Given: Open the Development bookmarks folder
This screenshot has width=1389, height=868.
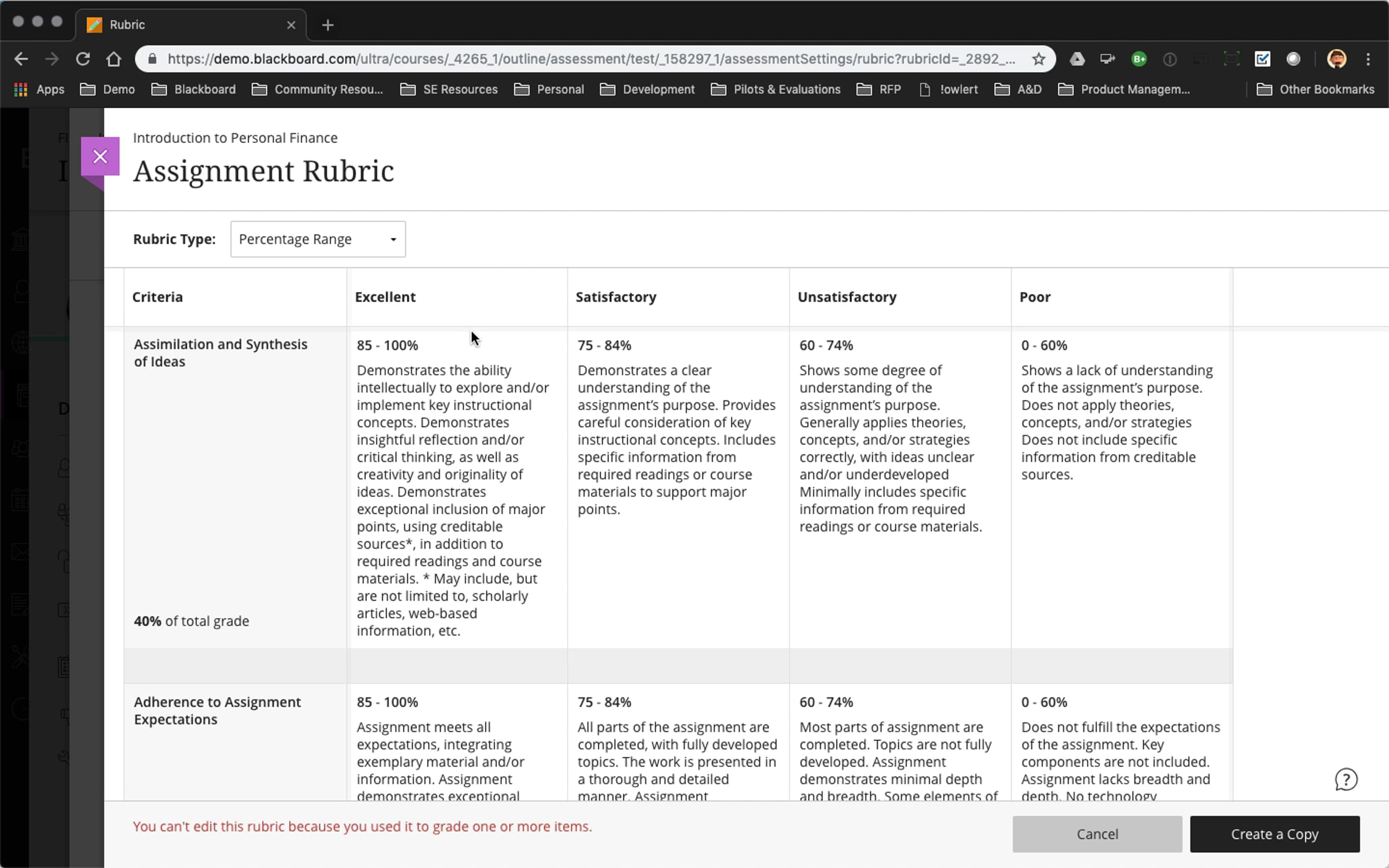Looking at the screenshot, I should point(648,89).
